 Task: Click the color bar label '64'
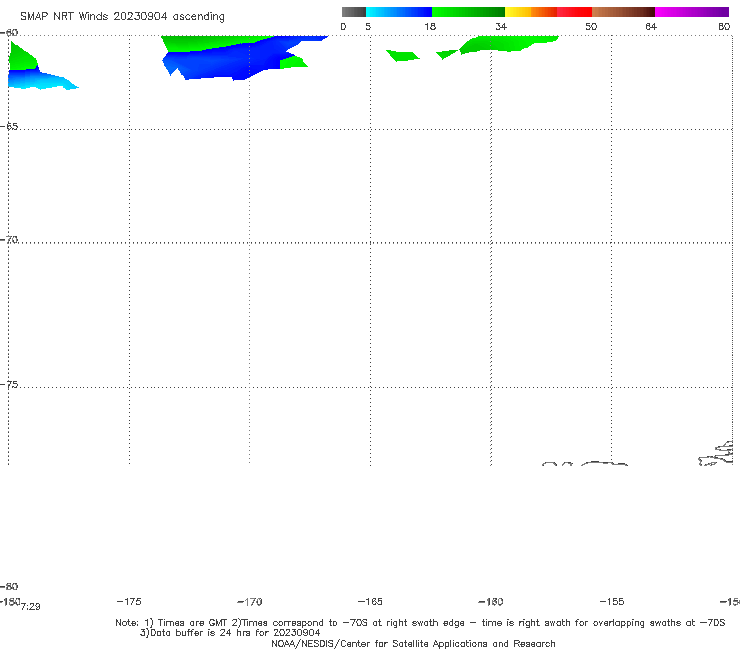[651, 27]
